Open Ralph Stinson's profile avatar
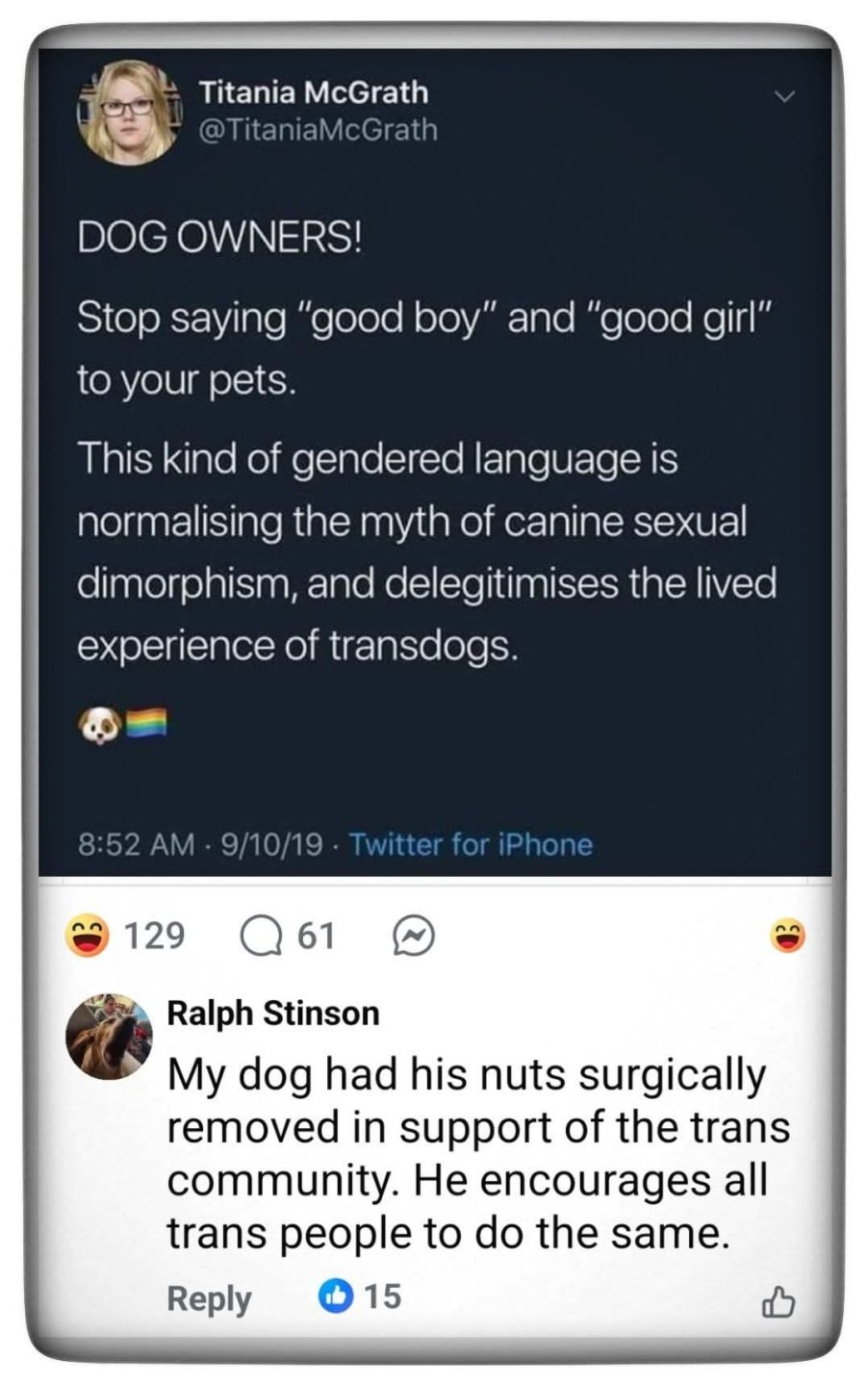The height and width of the screenshot is (1386, 868). 109,1037
